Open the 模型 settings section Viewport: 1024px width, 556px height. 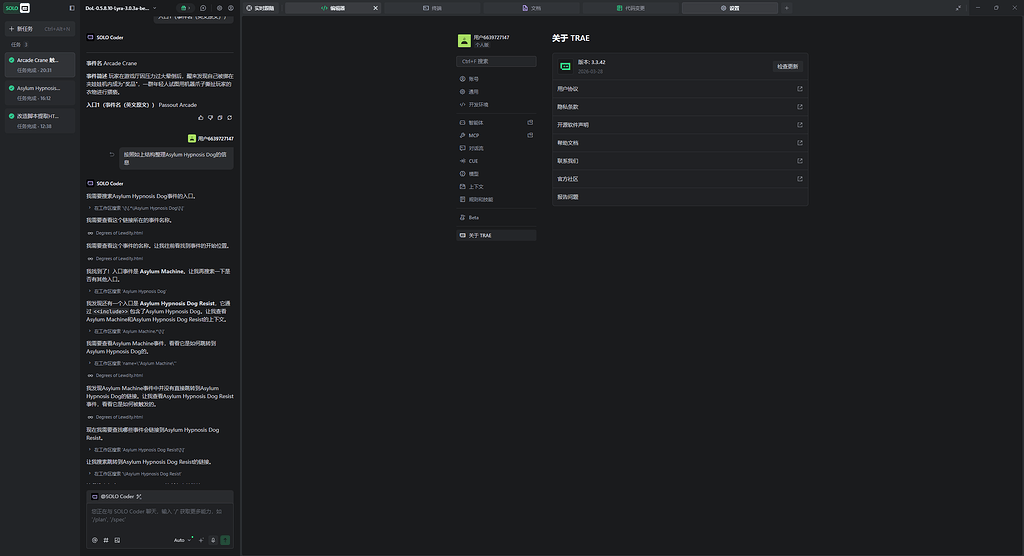496,174
